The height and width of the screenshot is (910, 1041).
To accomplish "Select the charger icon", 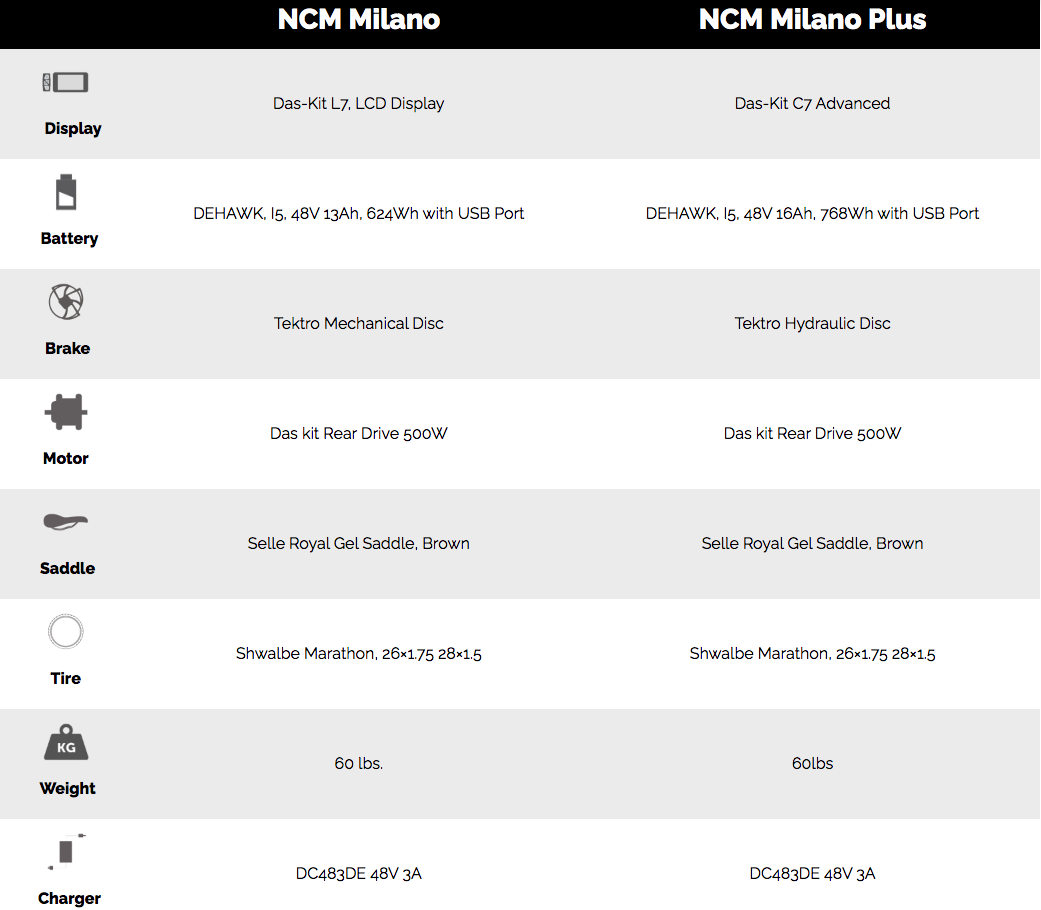I will [66, 851].
